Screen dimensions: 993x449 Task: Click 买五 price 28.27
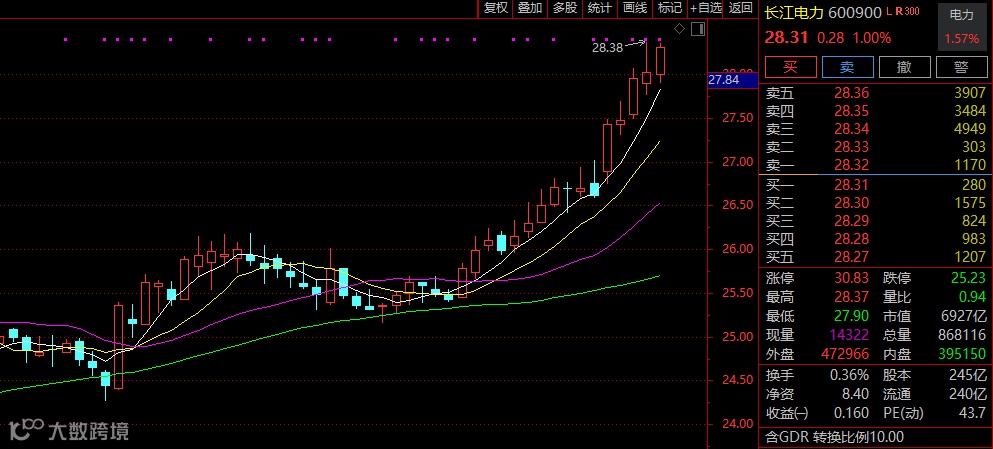click(x=851, y=256)
